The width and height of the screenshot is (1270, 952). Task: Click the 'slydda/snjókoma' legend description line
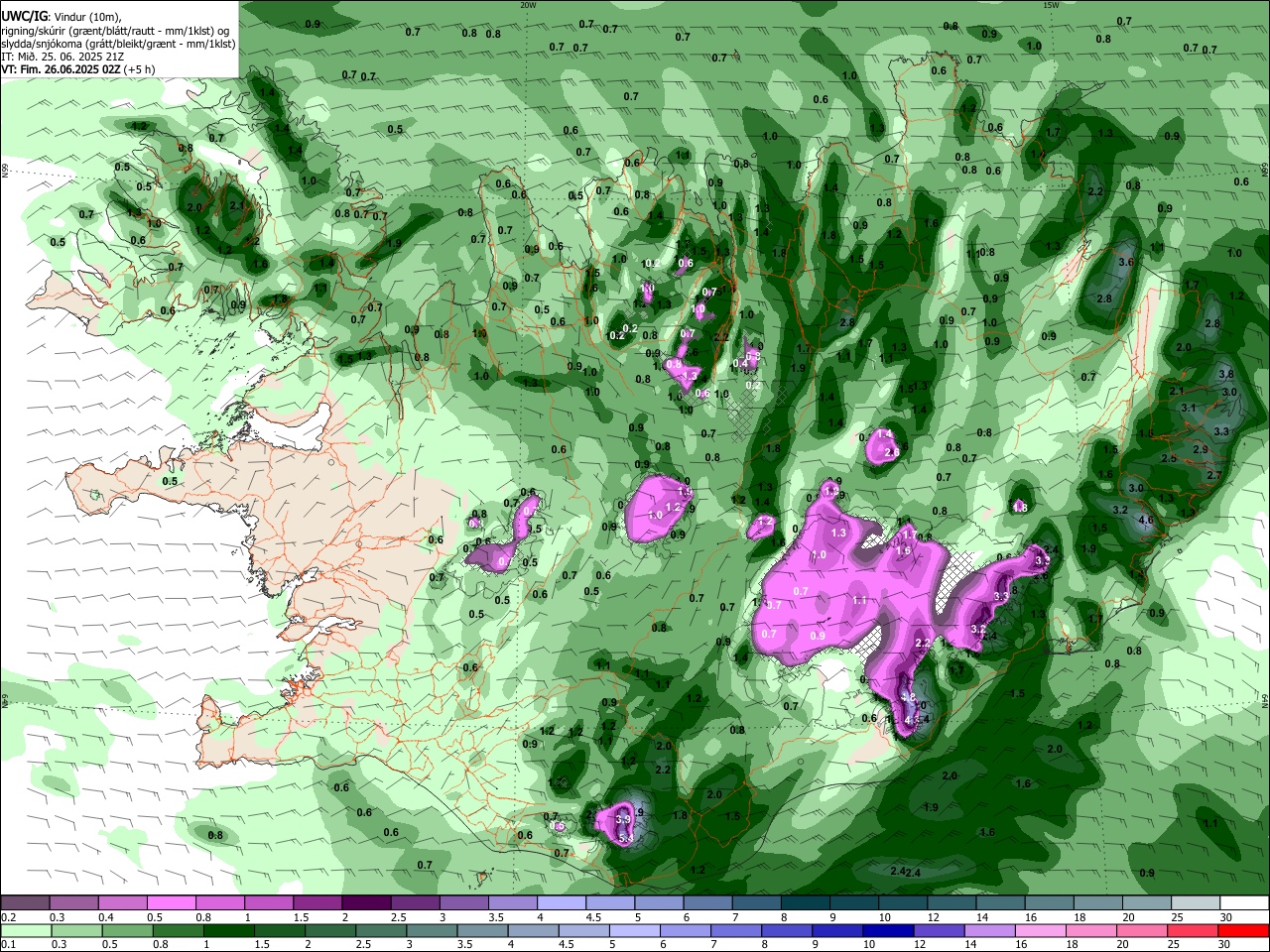(118, 44)
